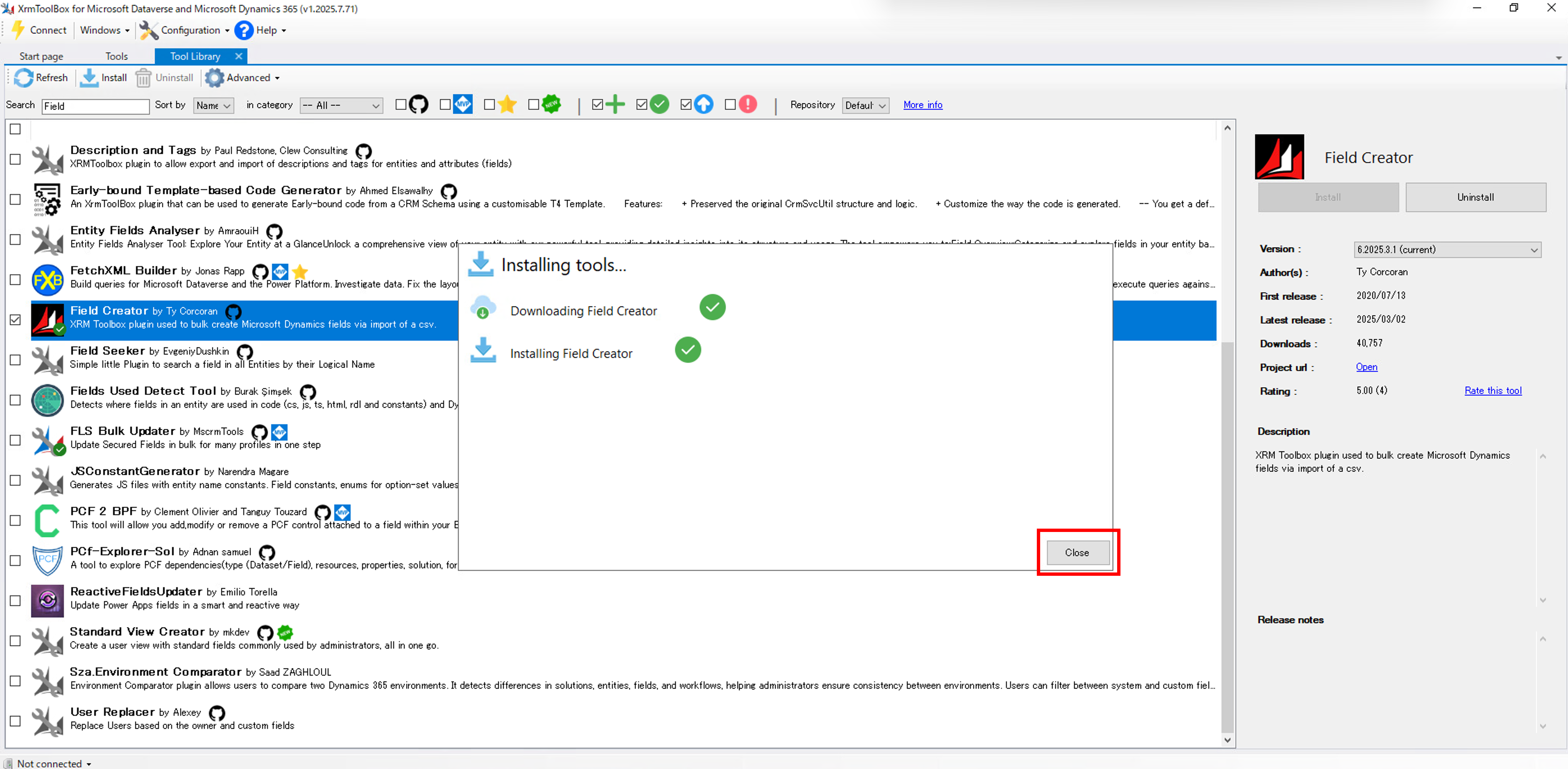Check the Description and Tags row checkbox
The width and height of the screenshot is (1568, 769).
(x=15, y=159)
